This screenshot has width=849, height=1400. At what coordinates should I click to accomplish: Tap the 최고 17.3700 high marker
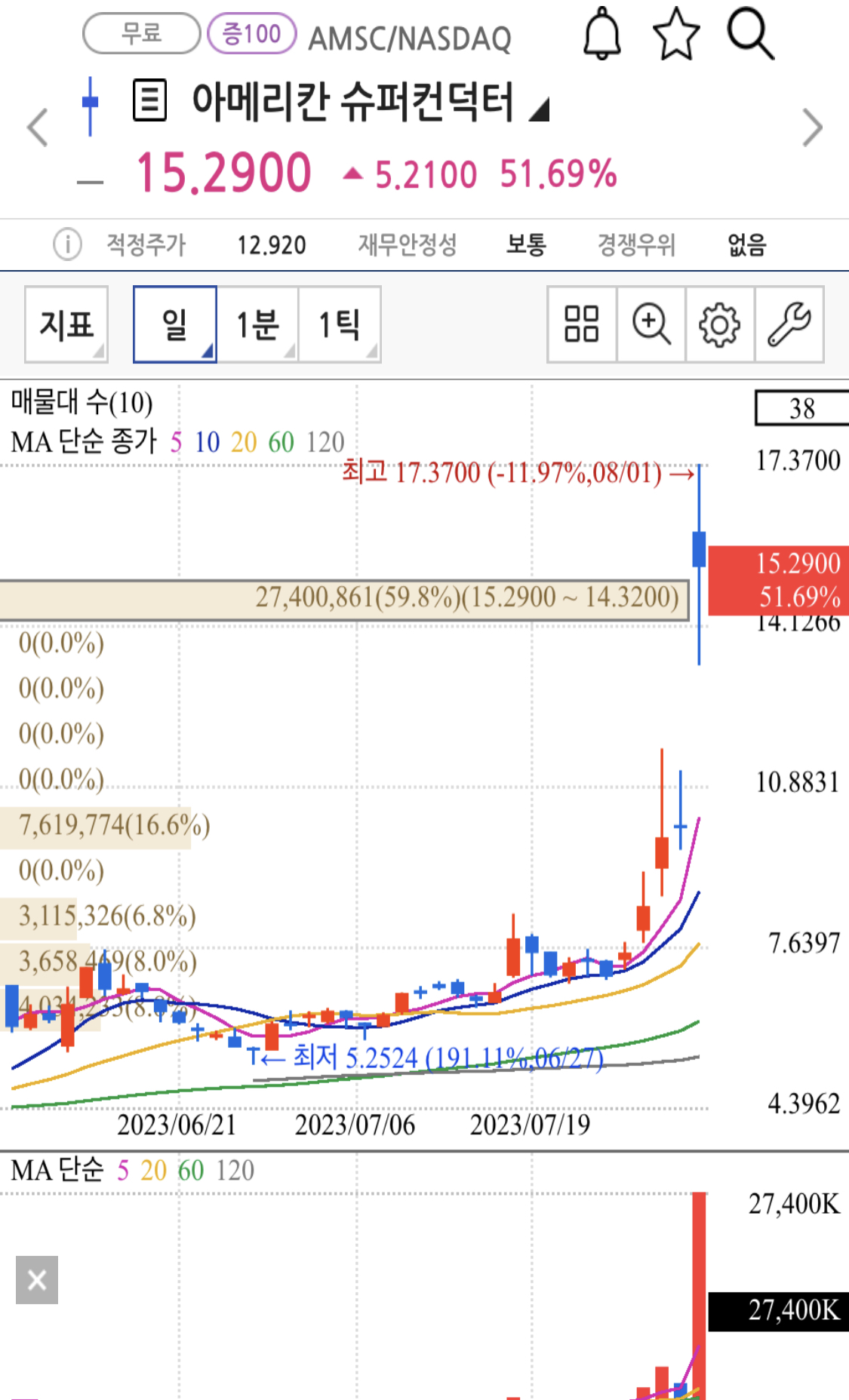point(518,473)
